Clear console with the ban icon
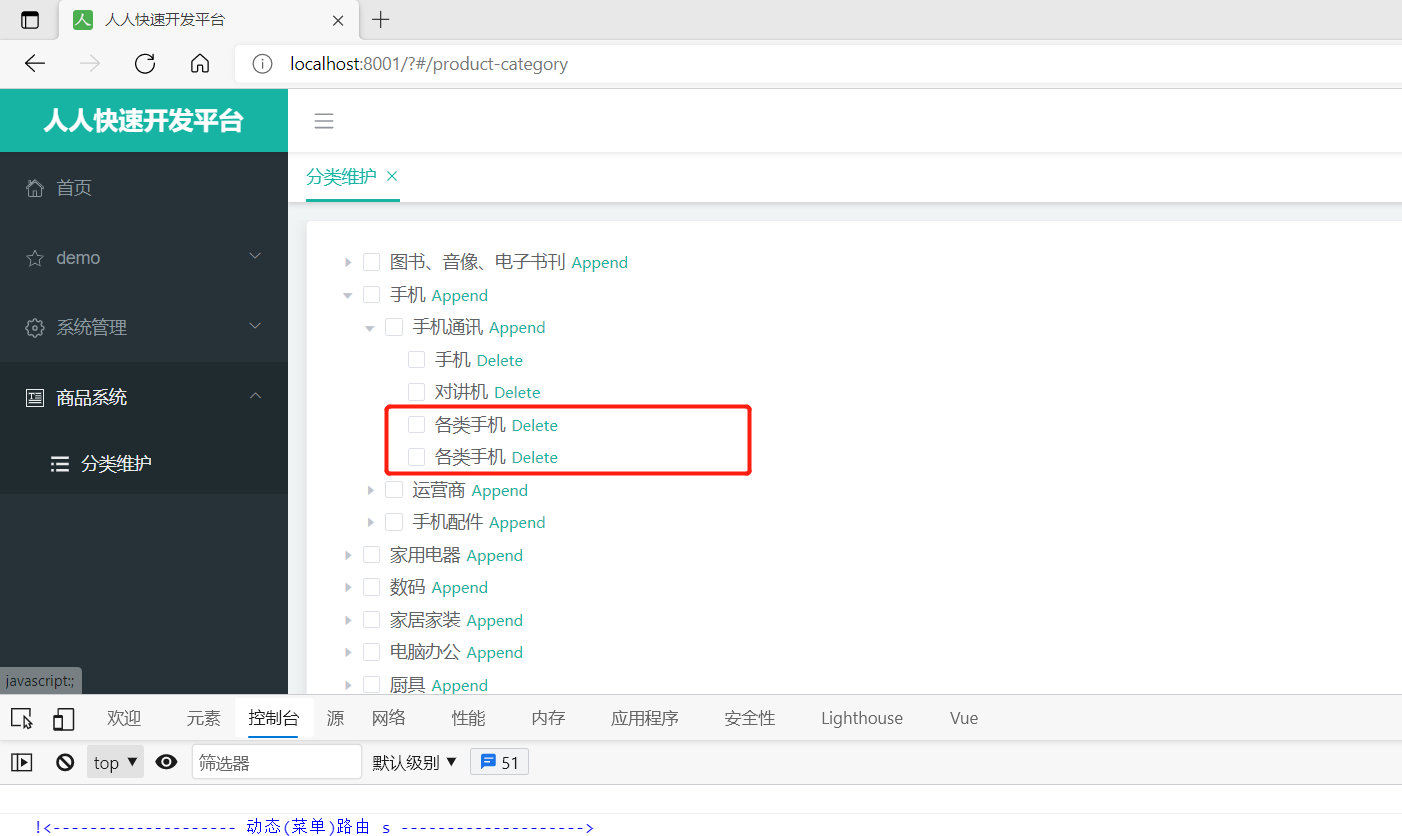1402x836 pixels. click(x=65, y=762)
